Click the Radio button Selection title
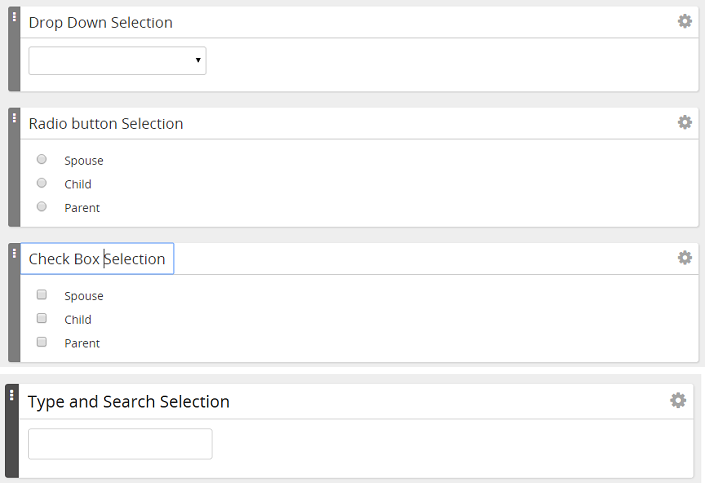Screen dimensions: 705x483 click(x=106, y=124)
